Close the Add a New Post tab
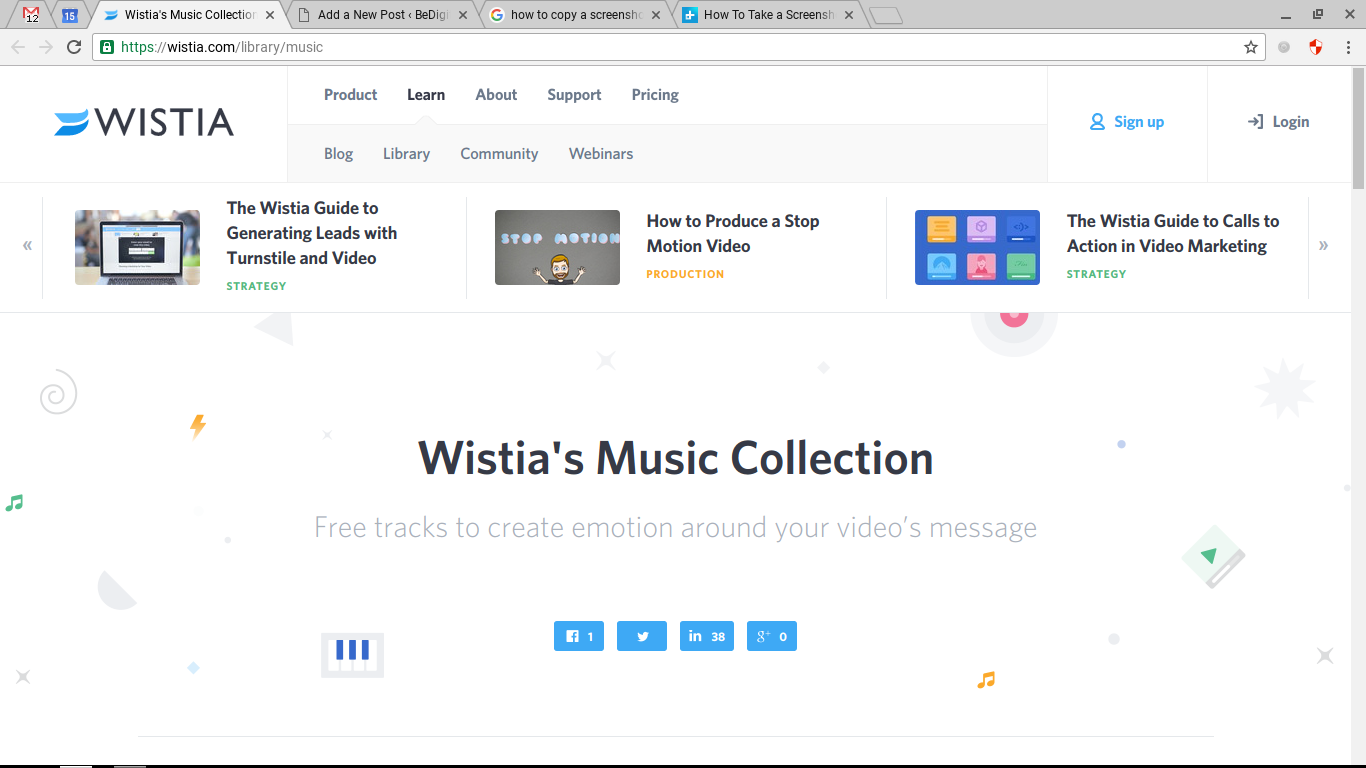The height and width of the screenshot is (768, 1366). point(465,15)
